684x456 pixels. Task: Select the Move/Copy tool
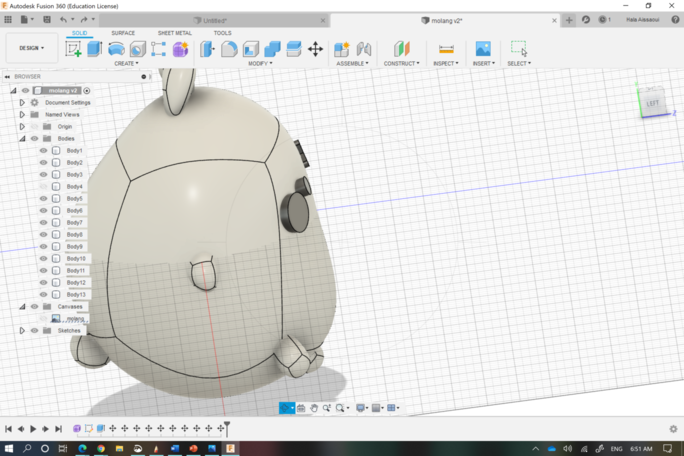click(315, 48)
